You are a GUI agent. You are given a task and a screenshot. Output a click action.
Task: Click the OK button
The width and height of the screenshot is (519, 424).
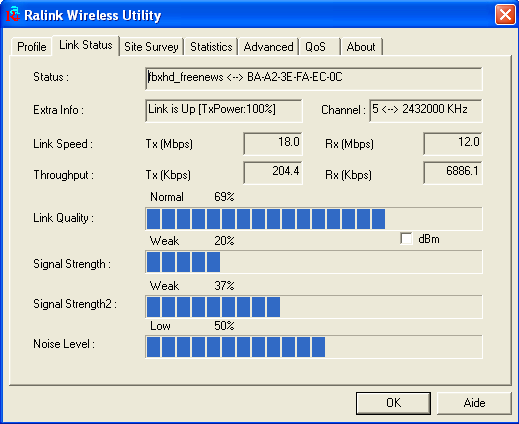pyautogui.click(x=393, y=403)
